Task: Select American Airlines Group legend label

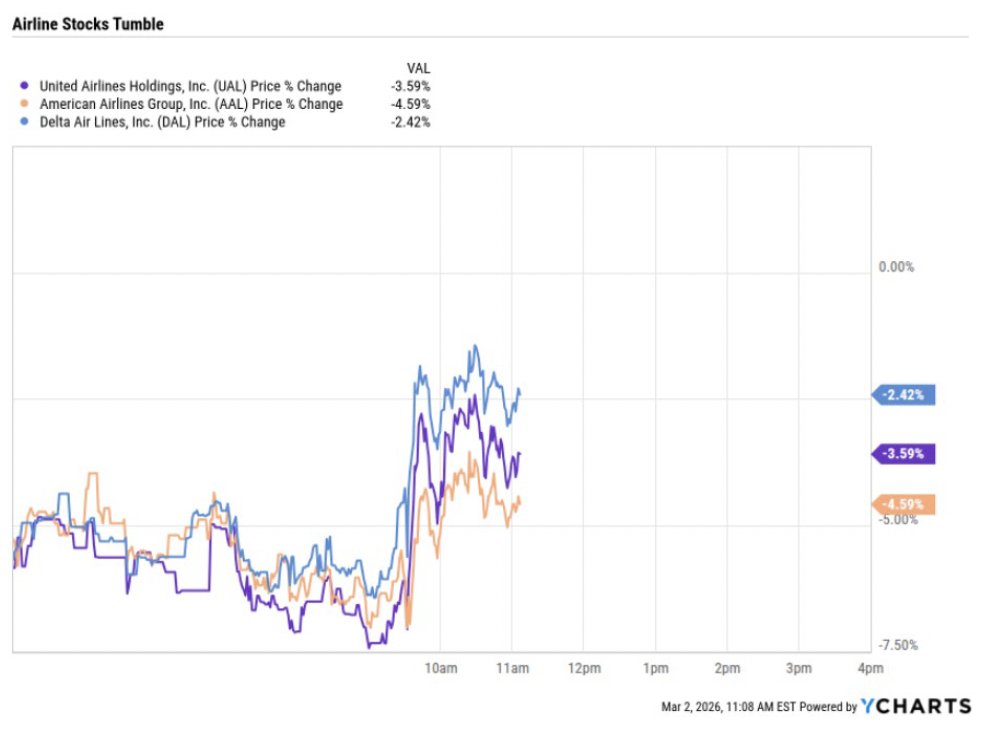Action: click(191, 104)
